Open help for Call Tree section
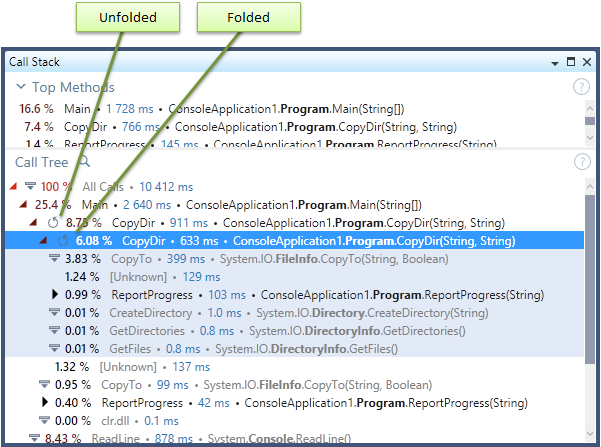 coord(582,162)
